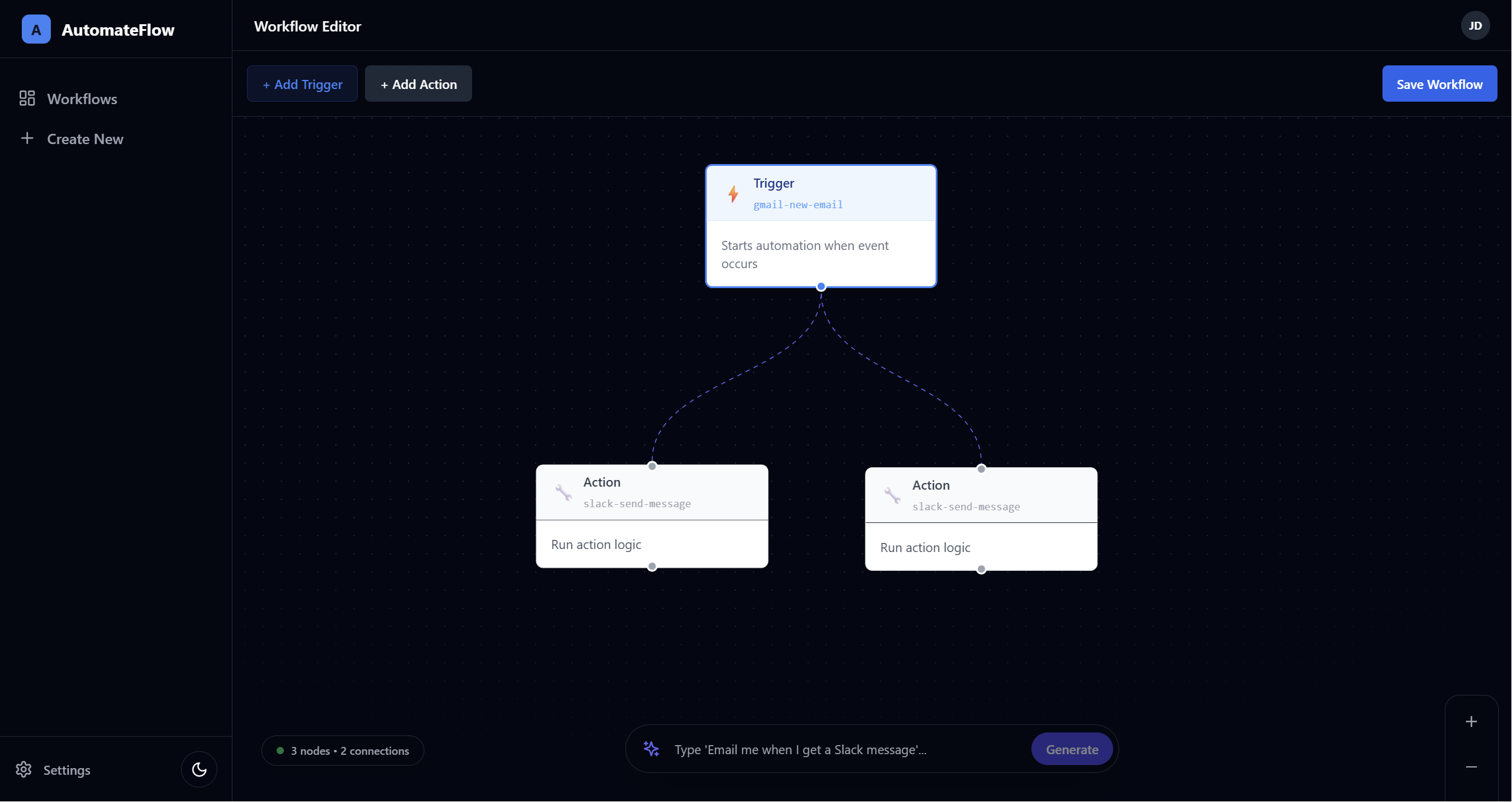The image size is (1512, 802).
Task: Click the JD avatar in the top corner
Action: (x=1475, y=25)
